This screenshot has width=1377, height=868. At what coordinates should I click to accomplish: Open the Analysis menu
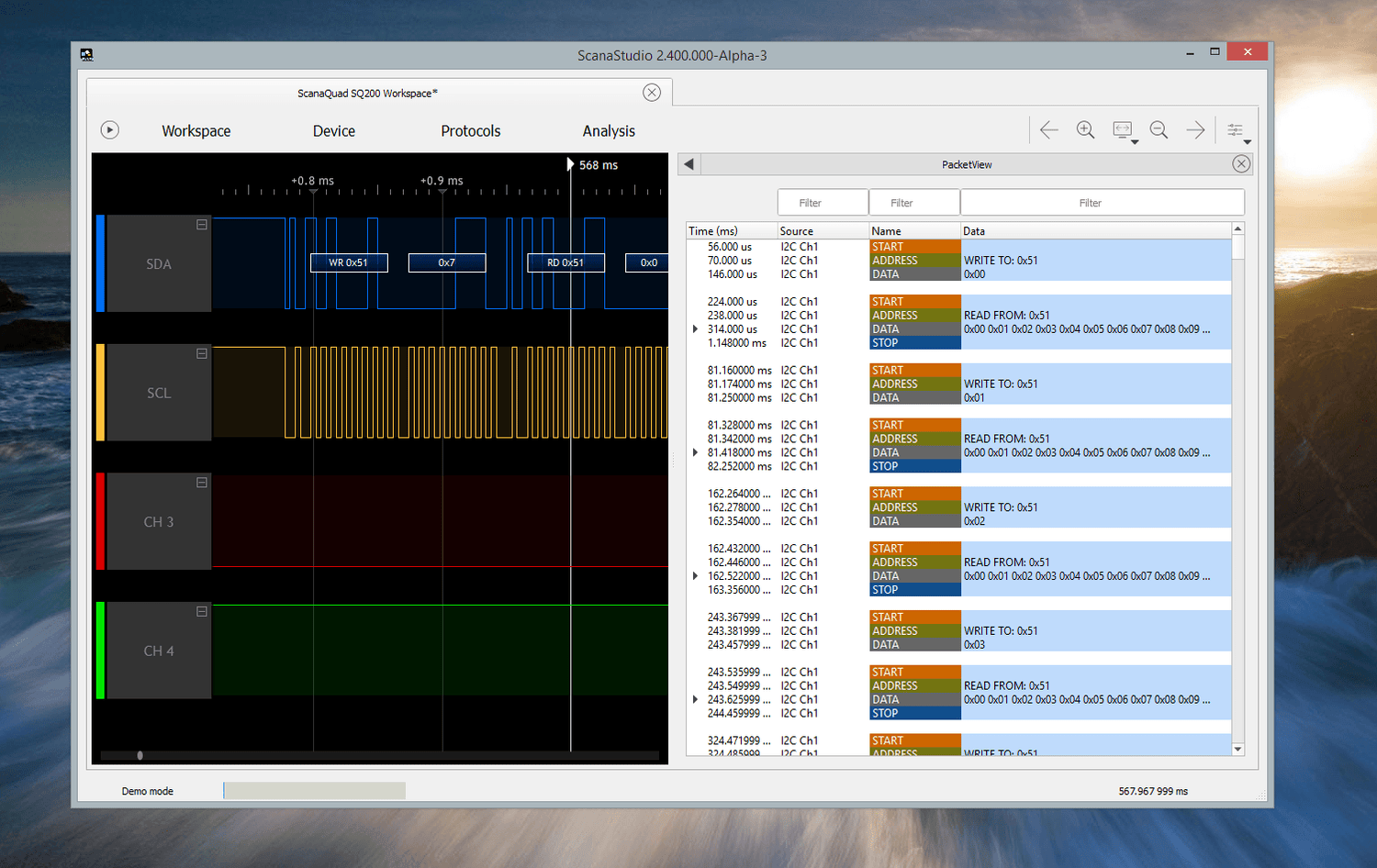coord(609,131)
